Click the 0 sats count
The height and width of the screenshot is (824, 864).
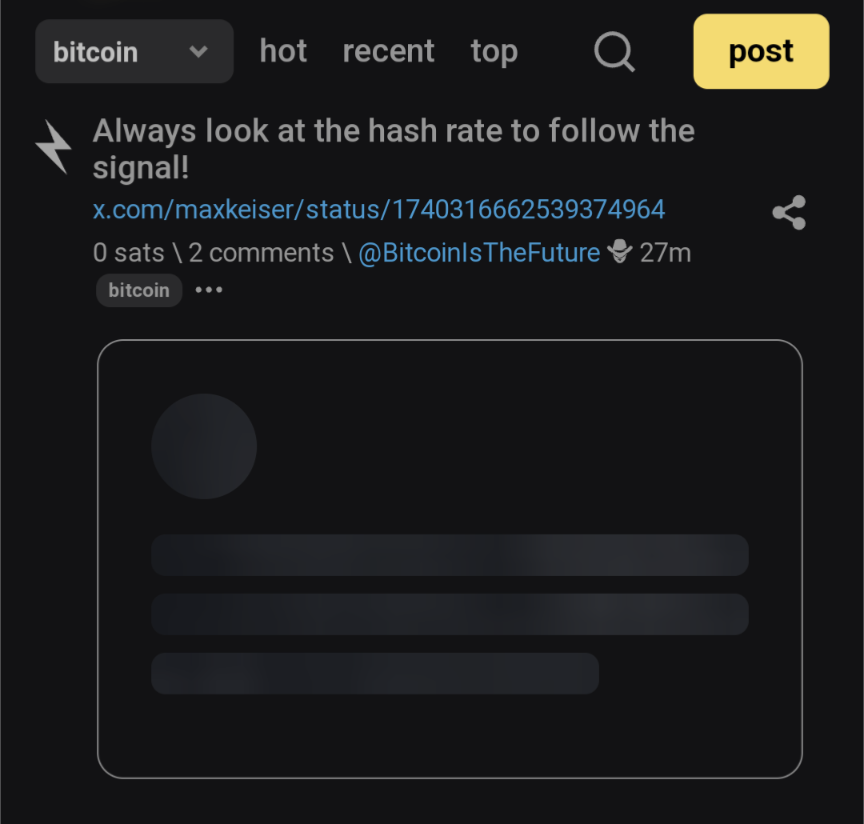[128, 253]
